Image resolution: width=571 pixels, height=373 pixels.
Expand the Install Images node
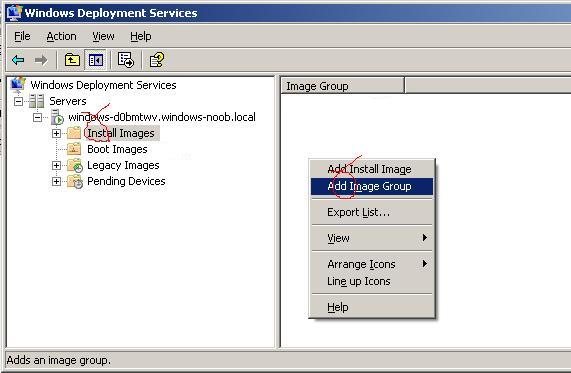point(56,133)
